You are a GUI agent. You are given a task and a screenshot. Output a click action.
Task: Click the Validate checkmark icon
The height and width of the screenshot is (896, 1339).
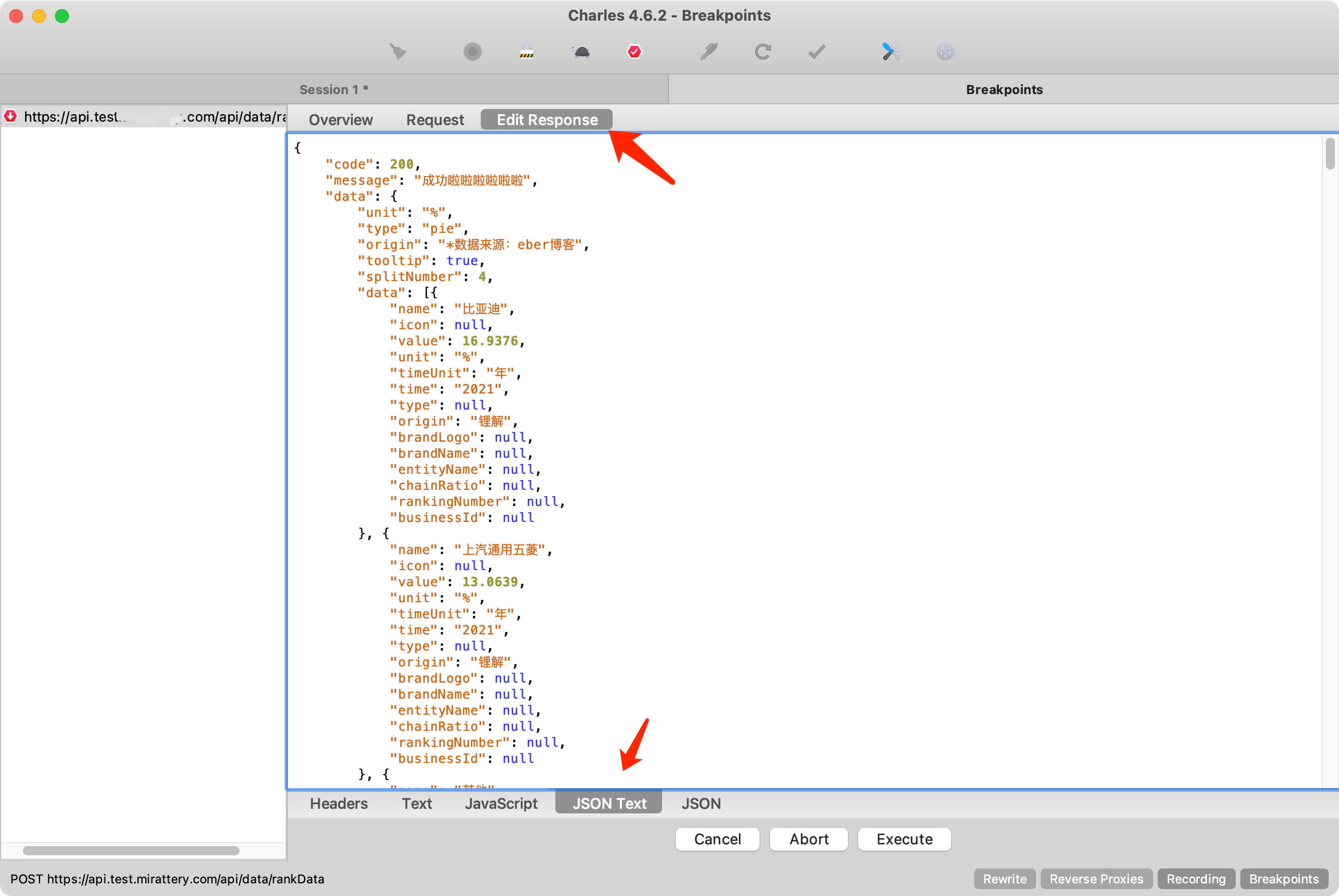[817, 52]
